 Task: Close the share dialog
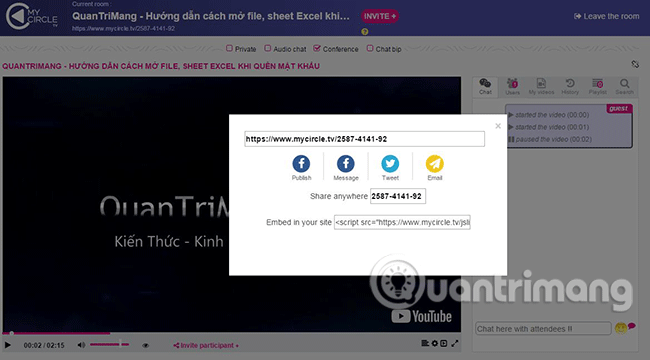(498, 126)
